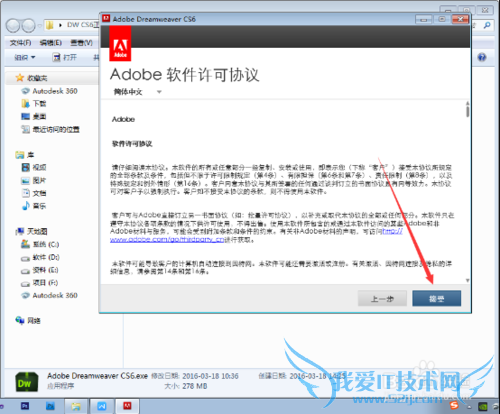Select 桌面 (Desktop) in the sidebar

[34, 117]
